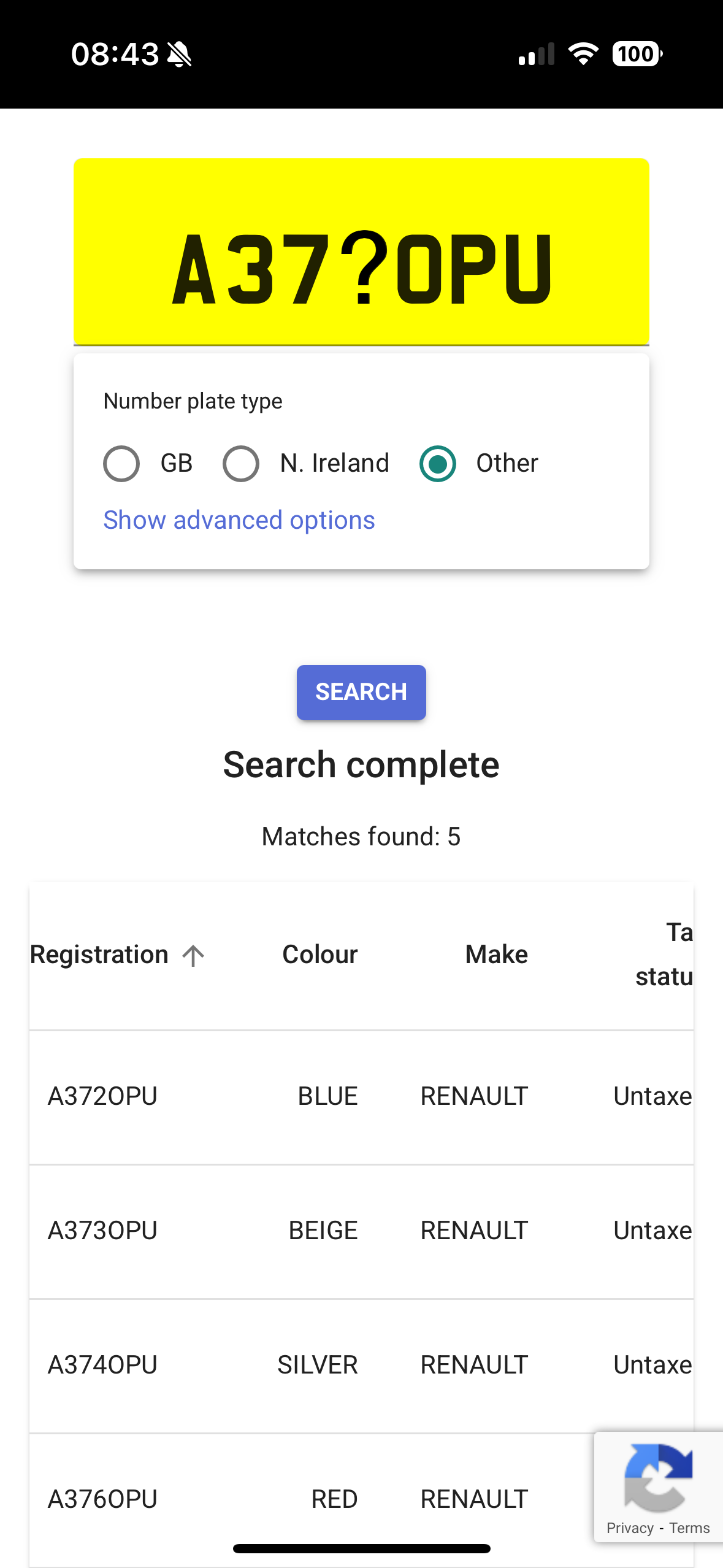Screen dimensions: 723x1568
Task: Sort results by Make column
Action: coord(496,955)
